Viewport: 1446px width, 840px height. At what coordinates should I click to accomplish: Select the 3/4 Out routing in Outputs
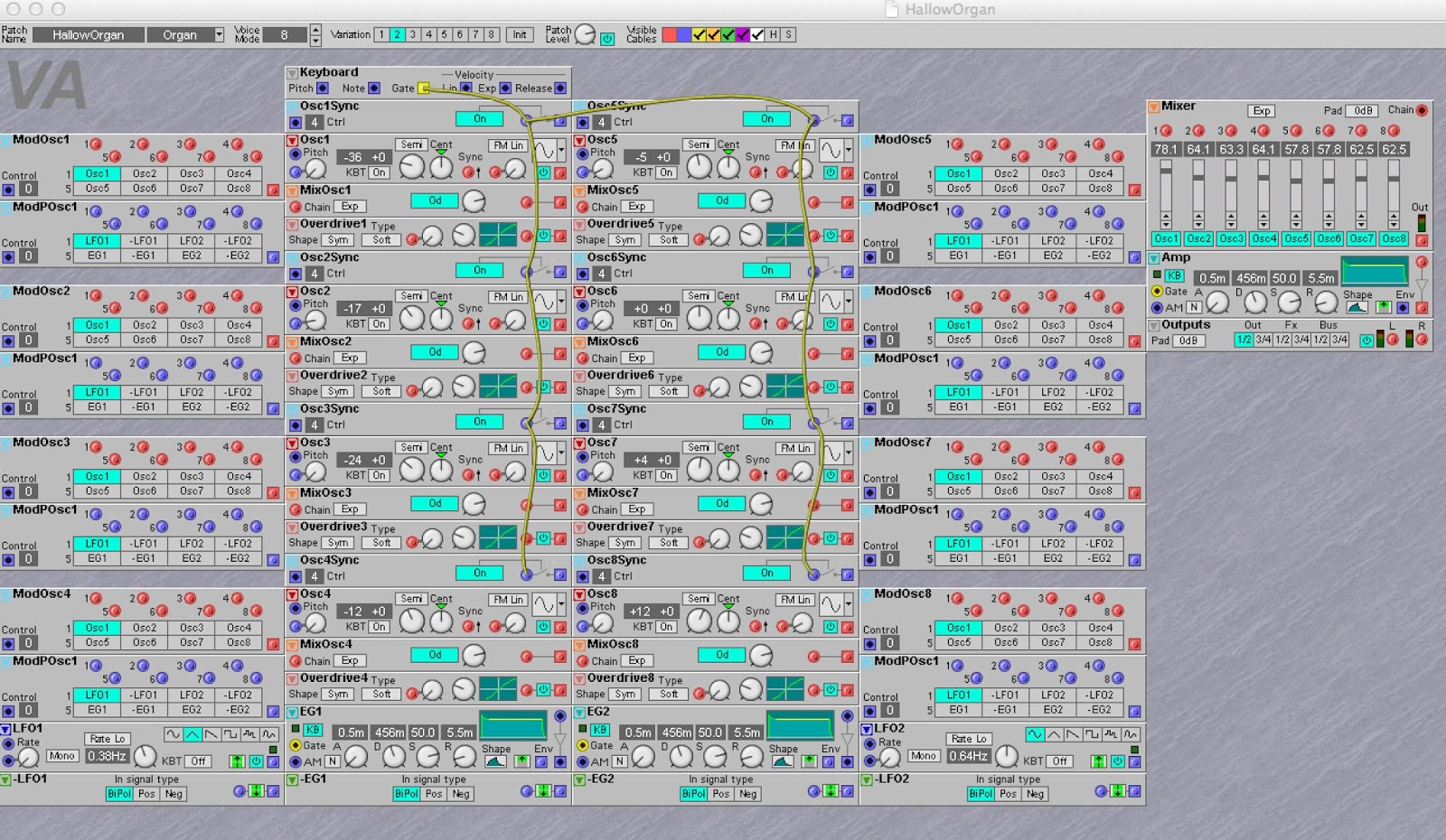(1262, 341)
